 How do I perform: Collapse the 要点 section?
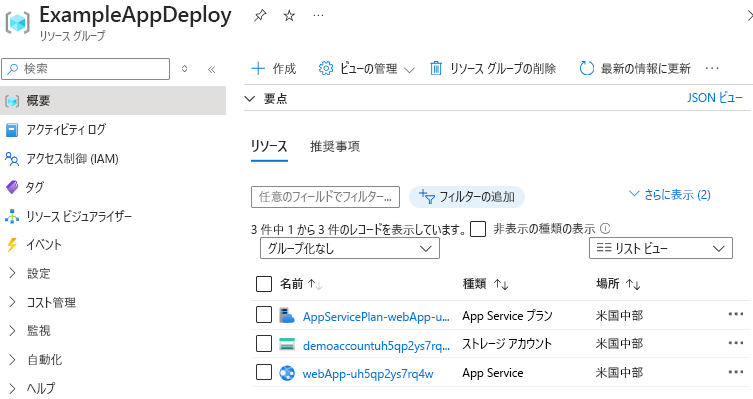tap(249, 99)
